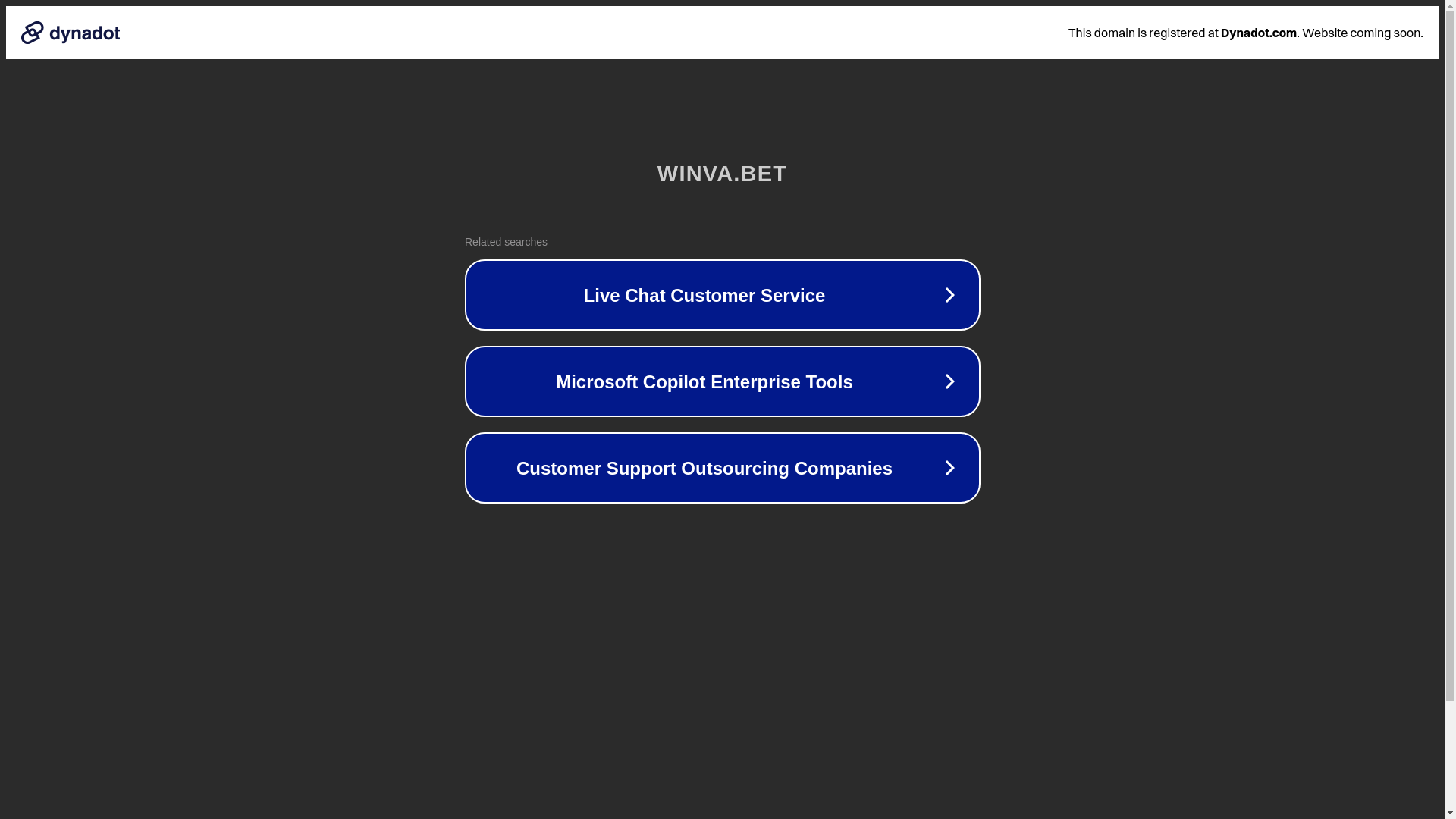Click chevron arrow on Live Chat row
The height and width of the screenshot is (819, 1456).
point(949,295)
